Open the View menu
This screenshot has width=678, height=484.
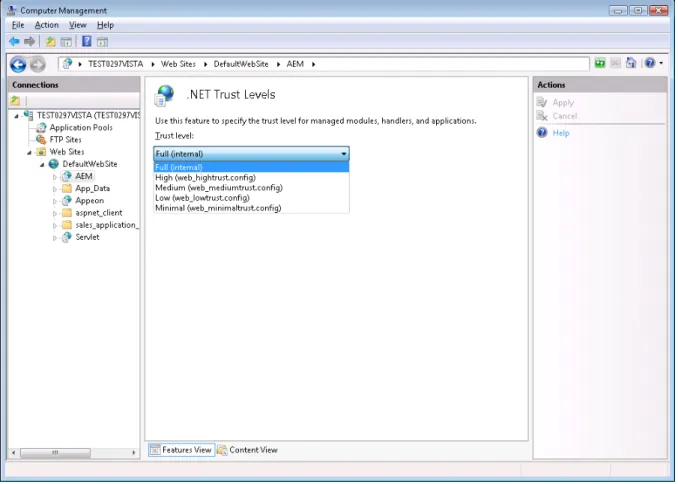click(78, 25)
